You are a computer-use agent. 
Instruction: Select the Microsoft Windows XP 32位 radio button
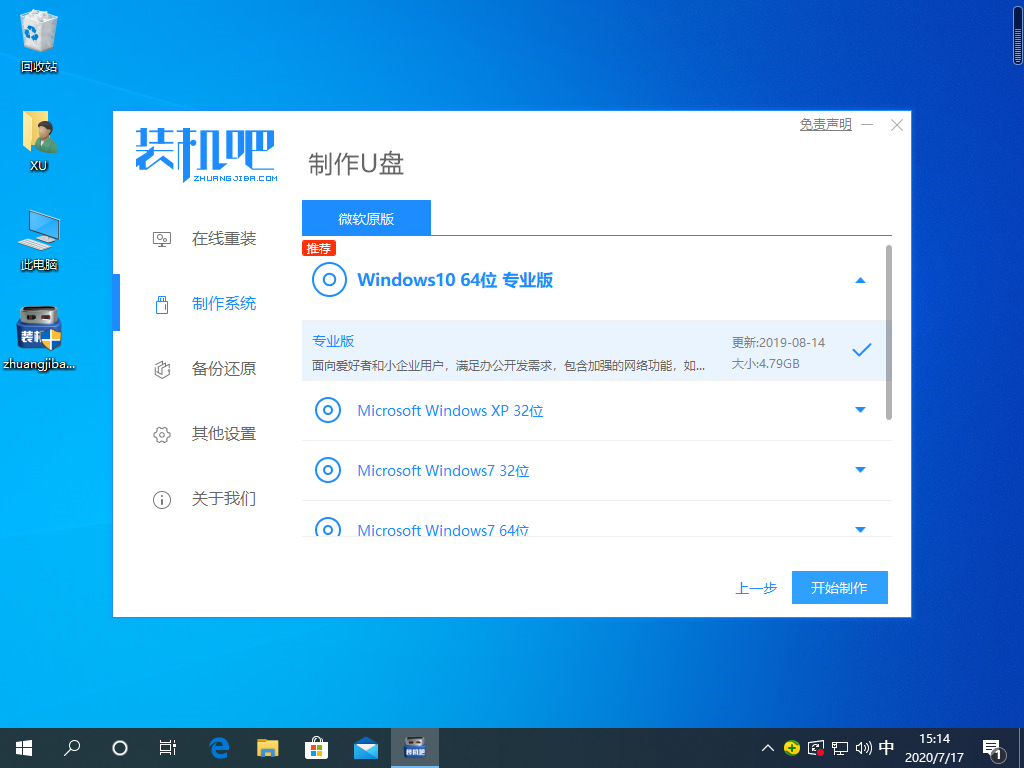329,410
